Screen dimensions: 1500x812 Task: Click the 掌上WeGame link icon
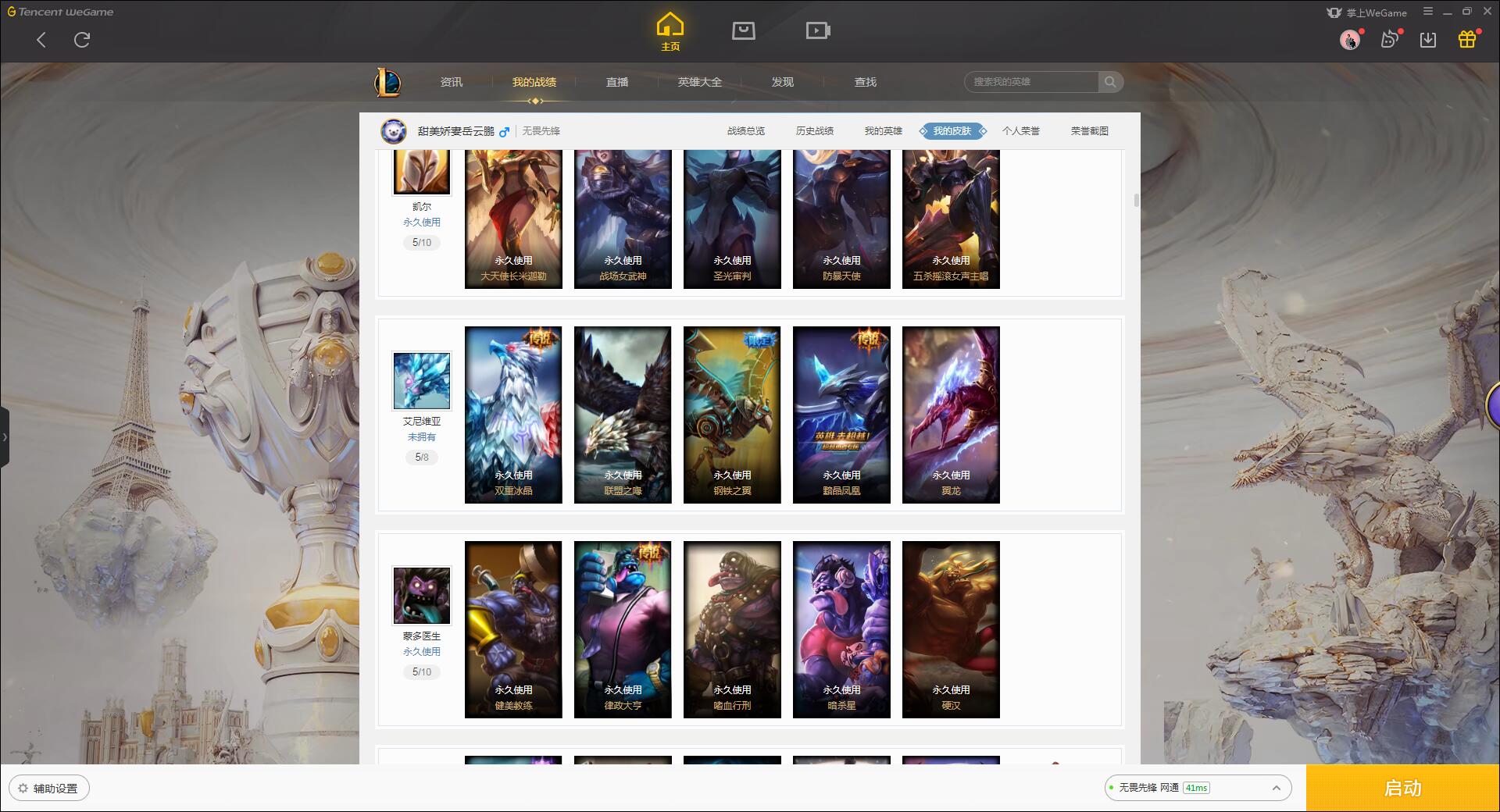pos(1366,12)
